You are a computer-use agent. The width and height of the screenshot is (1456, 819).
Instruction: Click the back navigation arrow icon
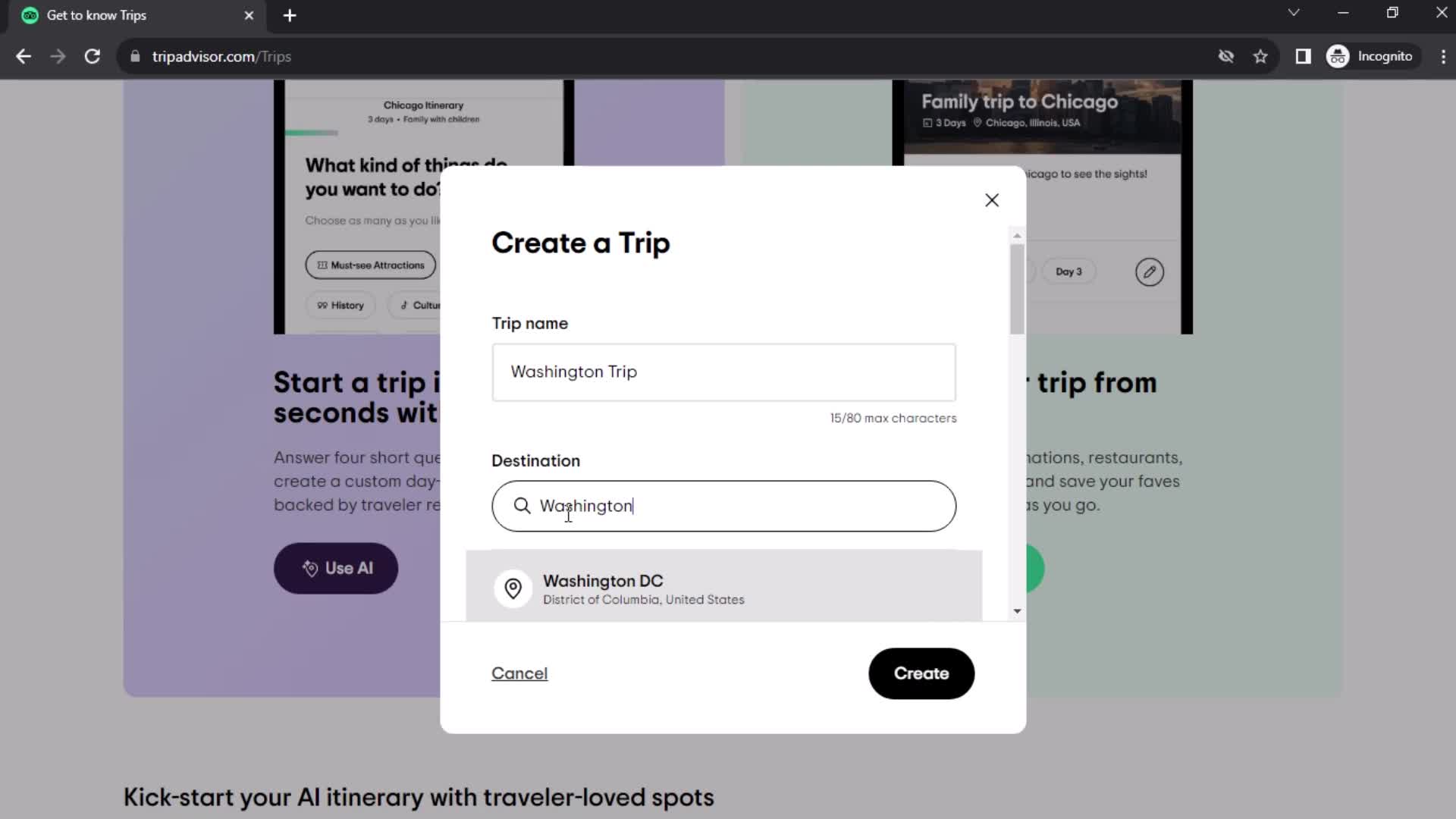(24, 56)
